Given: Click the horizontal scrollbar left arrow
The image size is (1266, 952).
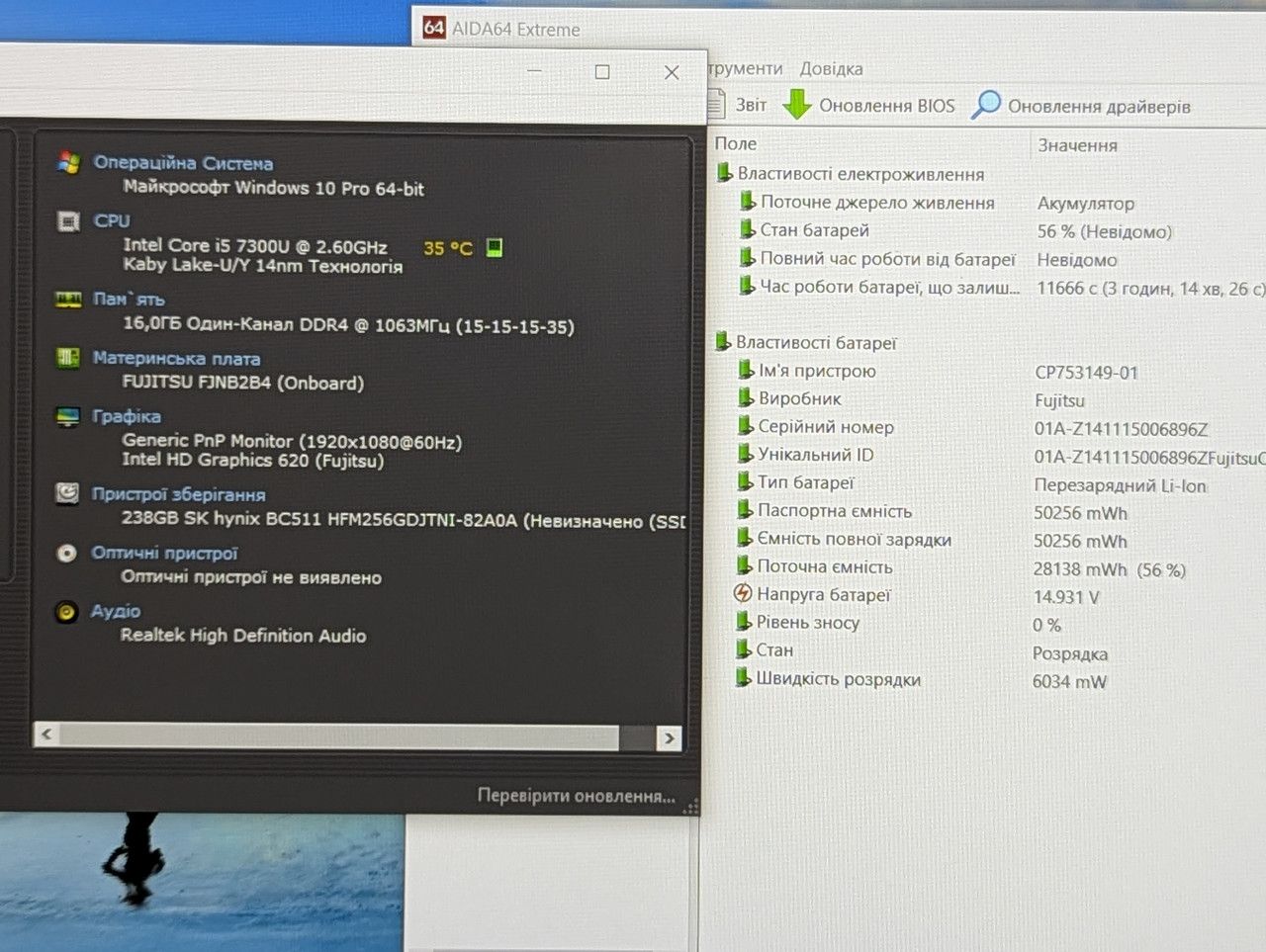Looking at the screenshot, I should 46,734.
